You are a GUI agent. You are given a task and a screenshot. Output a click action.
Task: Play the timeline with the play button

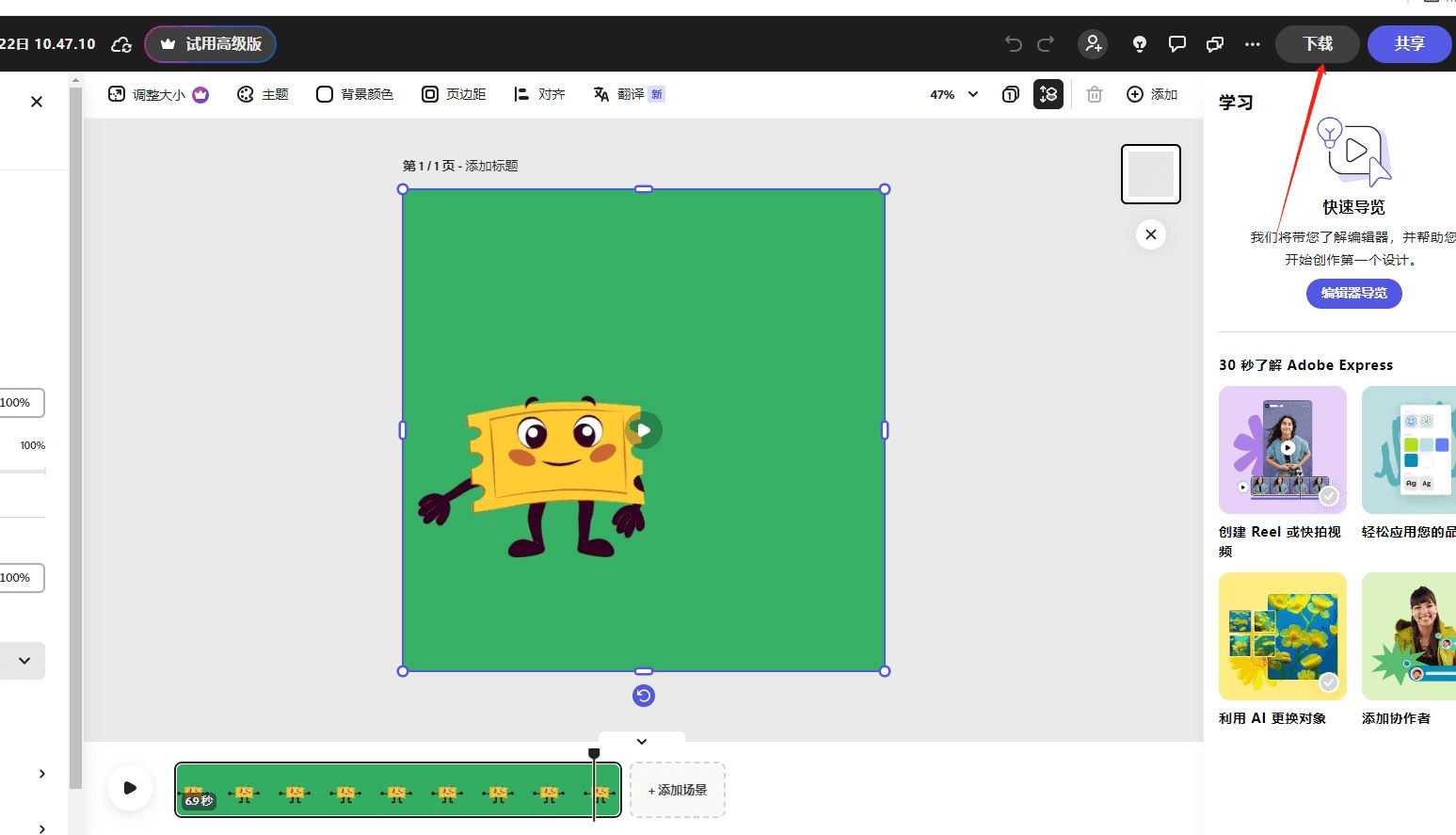pyautogui.click(x=130, y=788)
